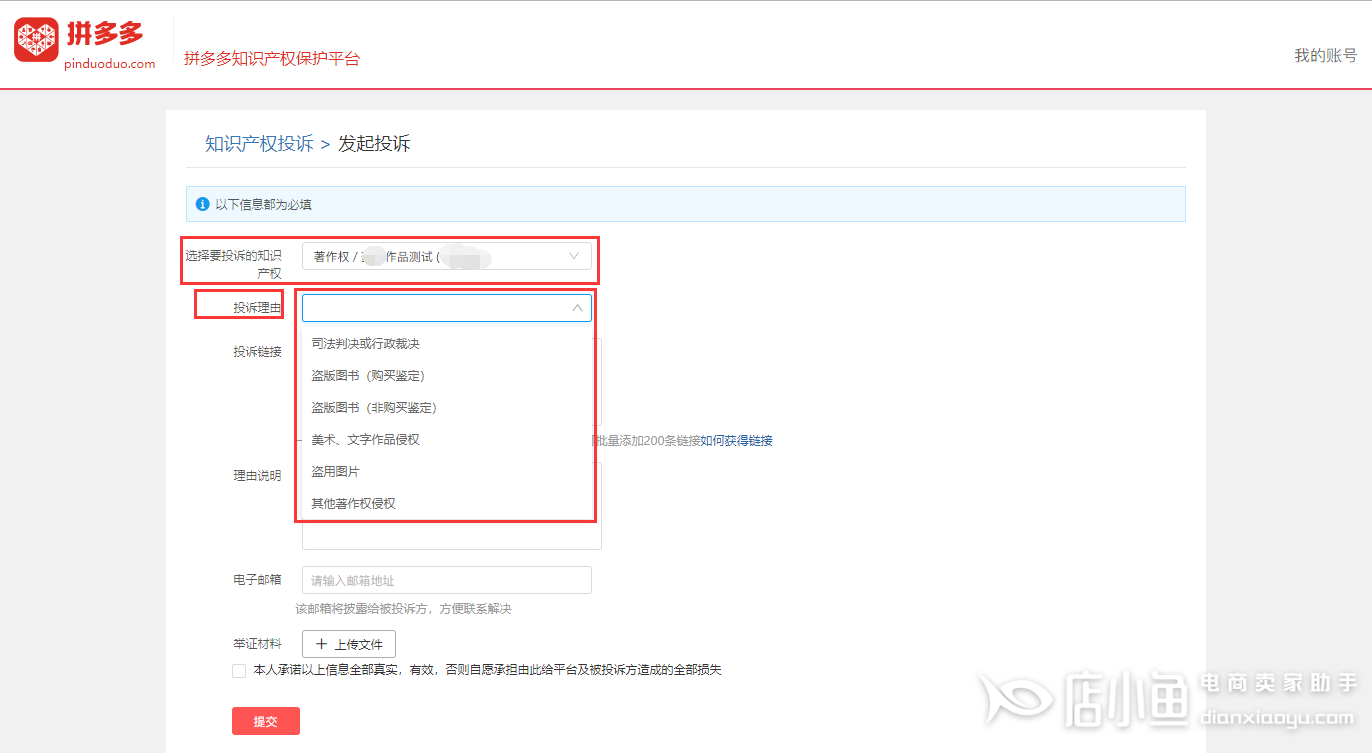The width and height of the screenshot is (1372, 753).
Task: Click the blue info icon in notice bar
Action: pyautogui.click(x=202, y=204)
